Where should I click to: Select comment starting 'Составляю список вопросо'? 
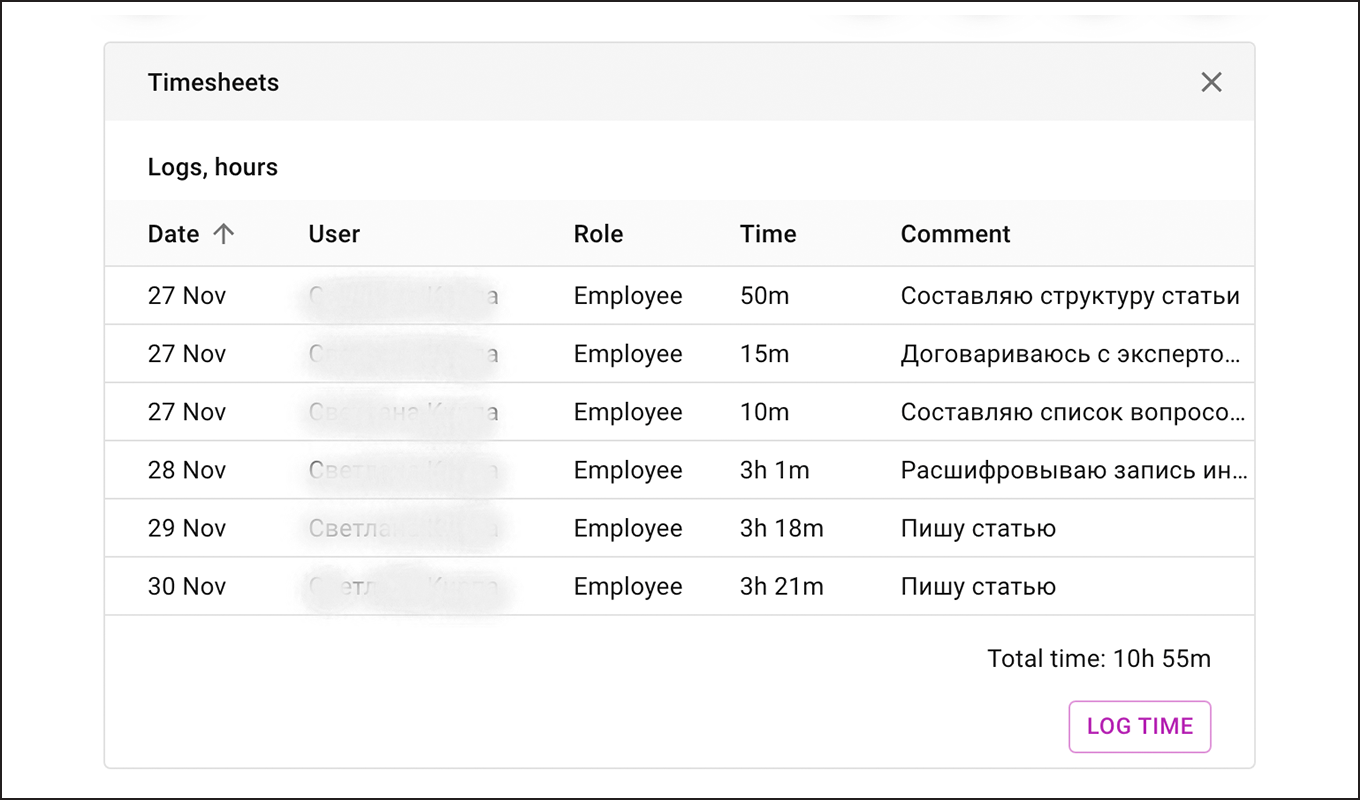[1074, 412]
